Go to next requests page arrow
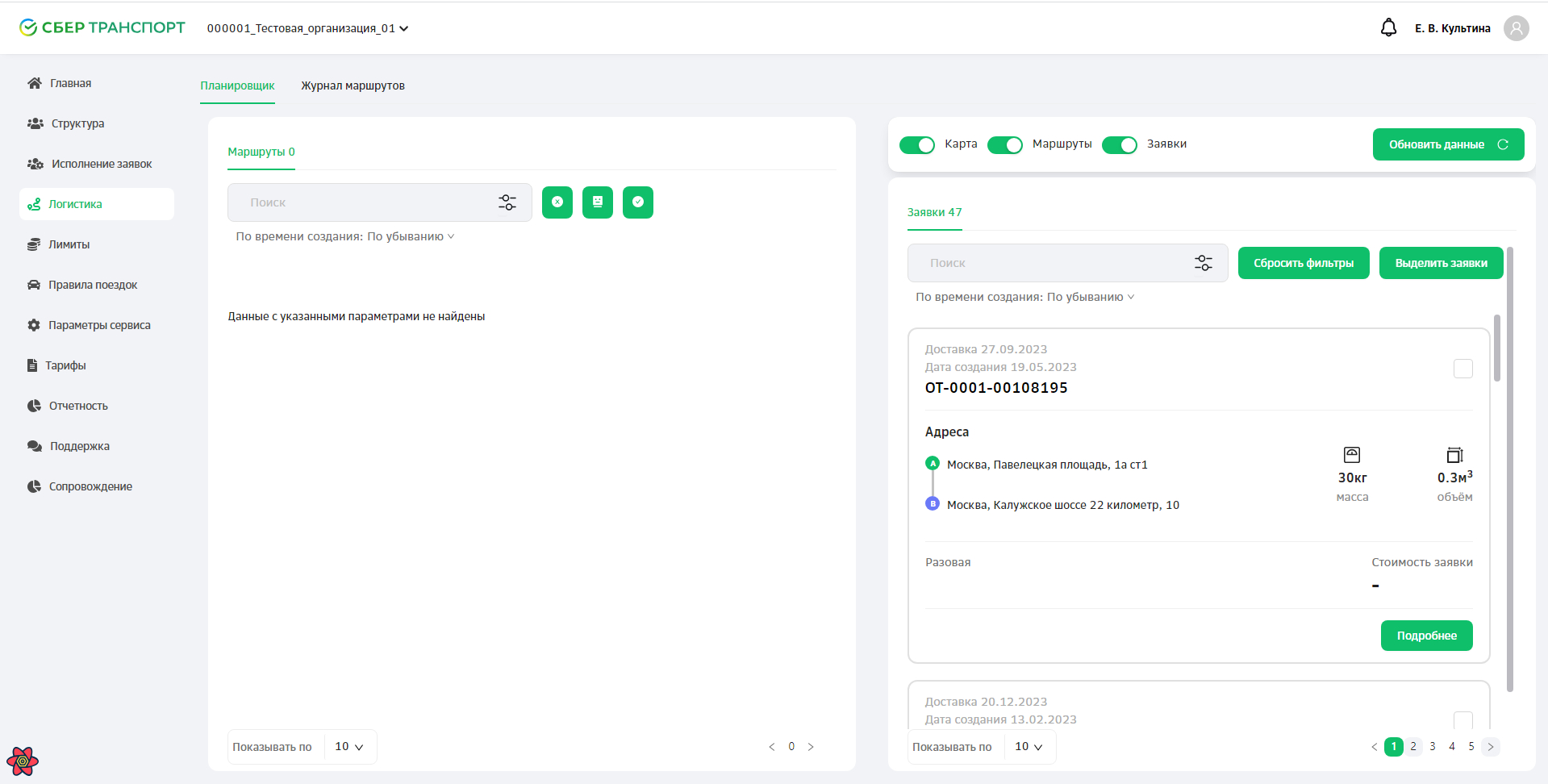The height and width of the screenshot is (784, 1548). click(1491, 747)
